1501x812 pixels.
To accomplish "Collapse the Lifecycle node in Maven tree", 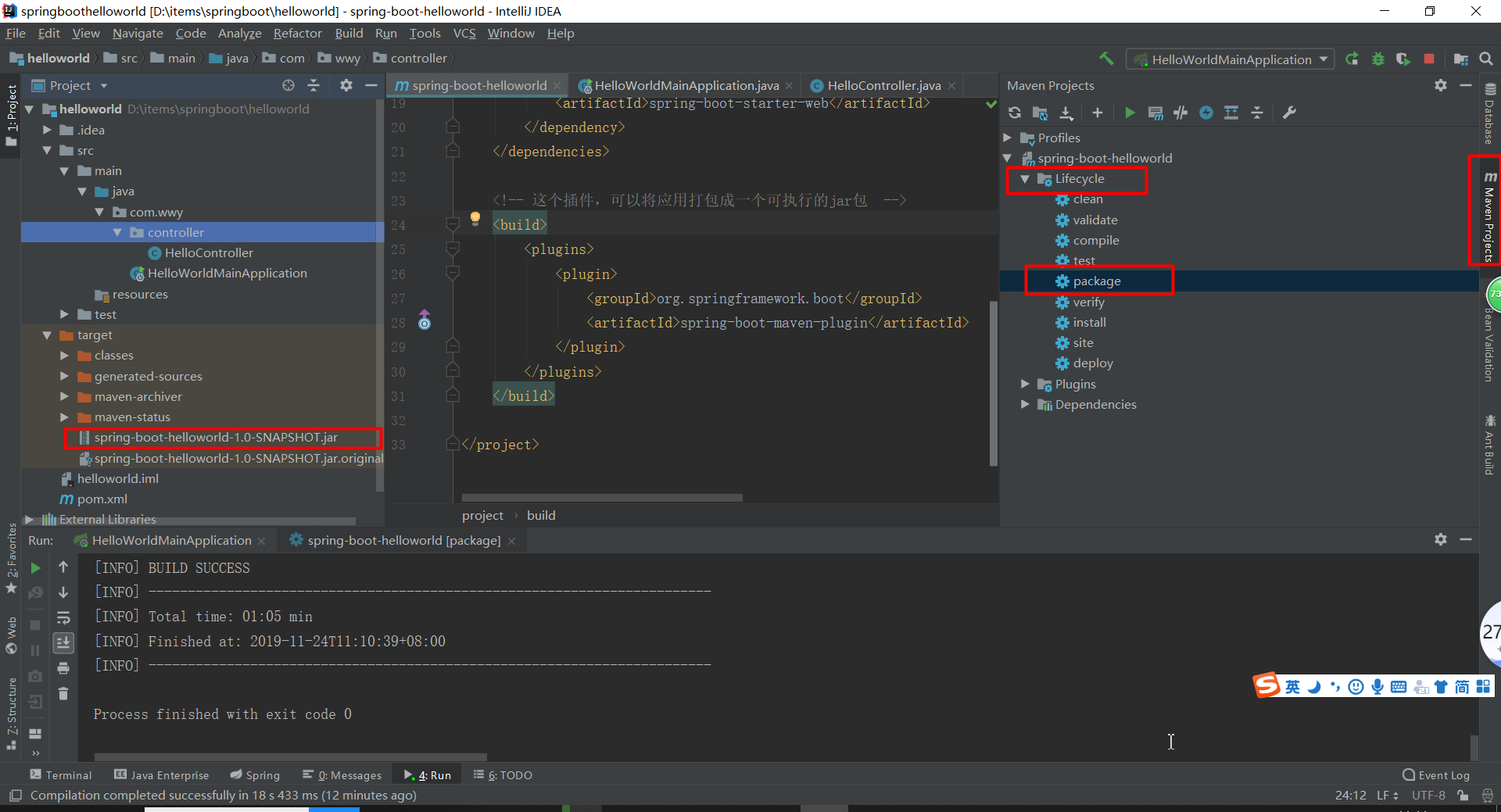I will (x=1025, y=179).
